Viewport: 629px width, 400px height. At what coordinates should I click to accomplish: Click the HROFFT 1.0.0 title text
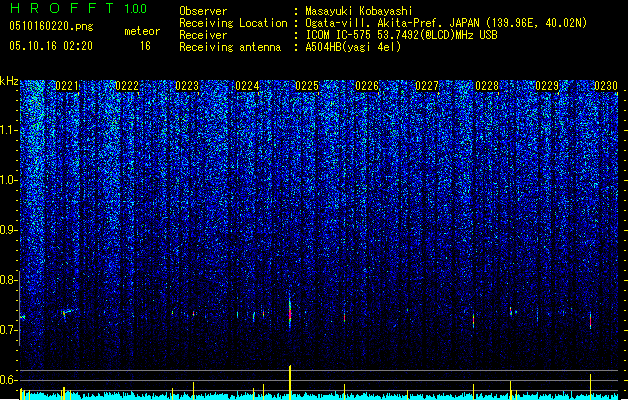coord(79,8)
